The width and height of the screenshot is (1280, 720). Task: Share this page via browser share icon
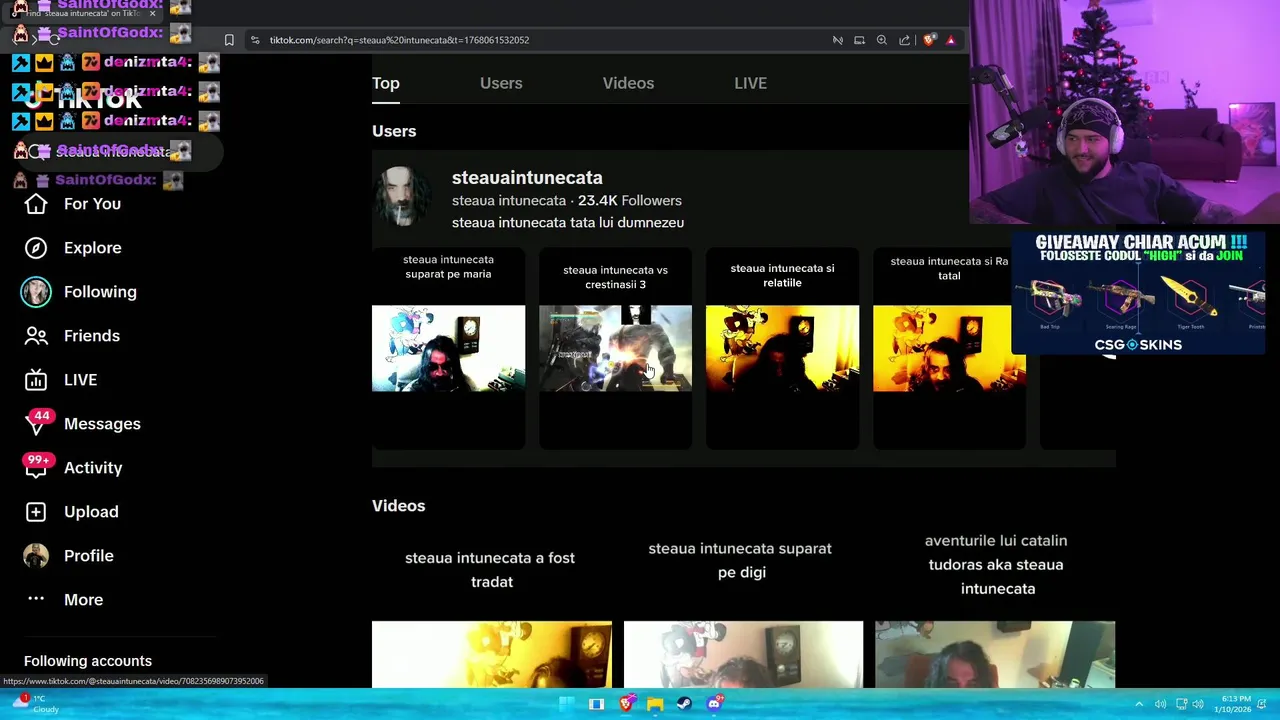(904, 40)
